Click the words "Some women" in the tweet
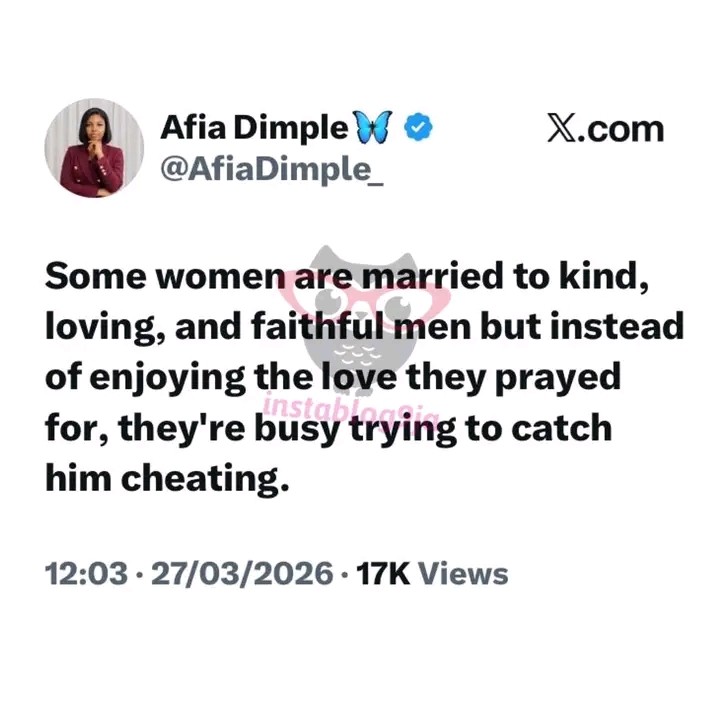Screen dimensions: 720x720 pos(160,278)
